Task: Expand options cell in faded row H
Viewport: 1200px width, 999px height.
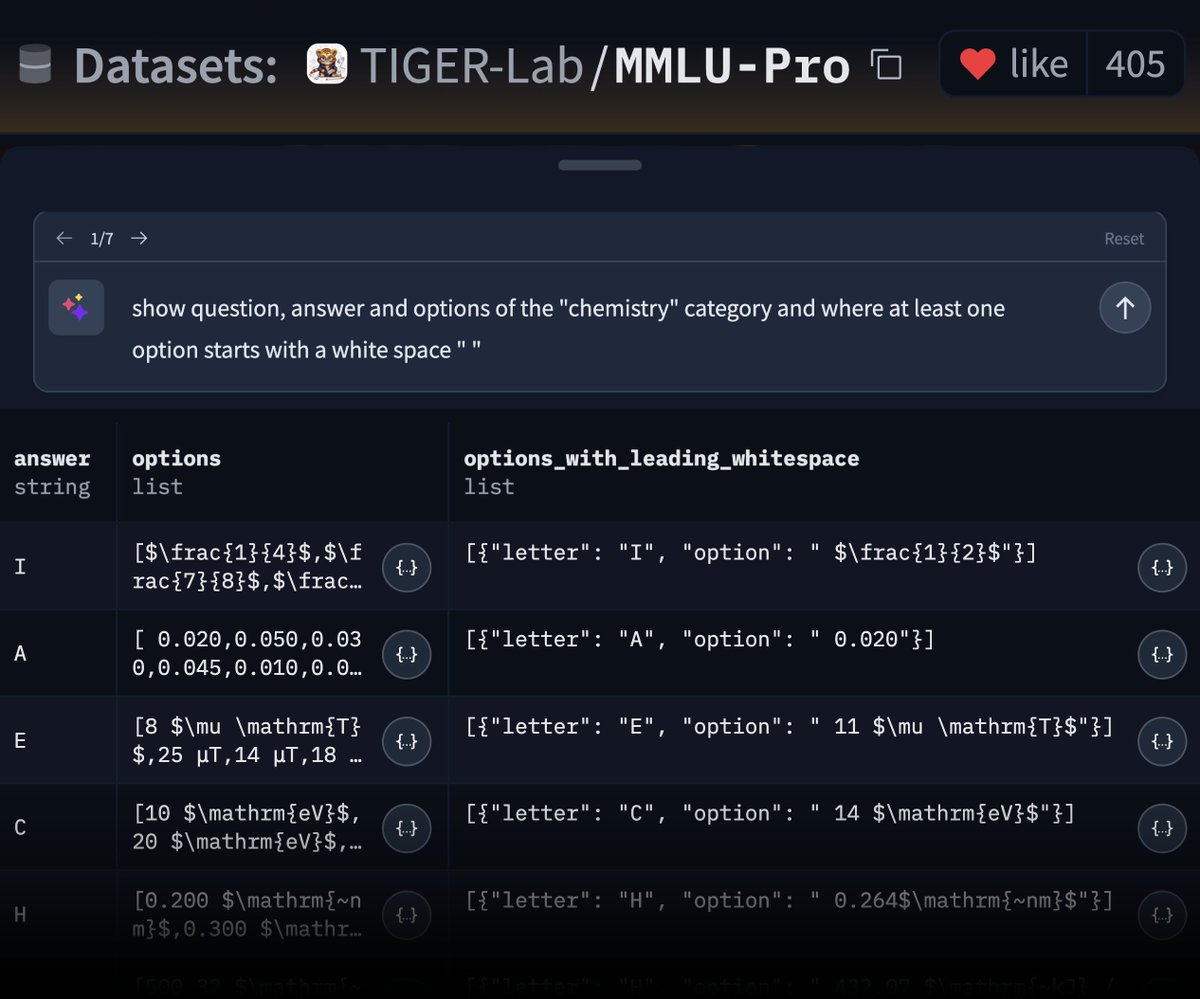Action: tap(407, 915)
